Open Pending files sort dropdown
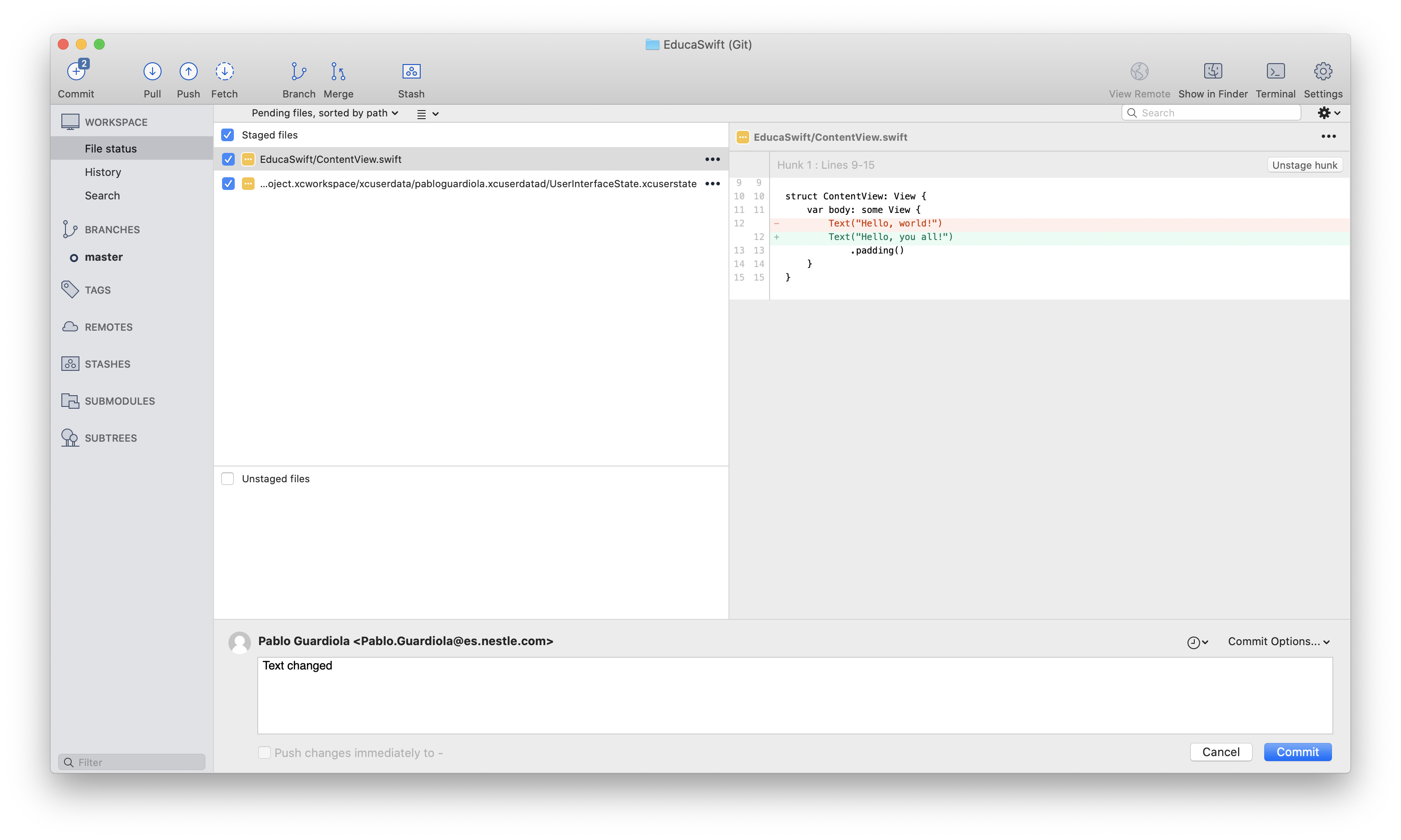This screenshot has height=840, width=1401. coord(325,113)
